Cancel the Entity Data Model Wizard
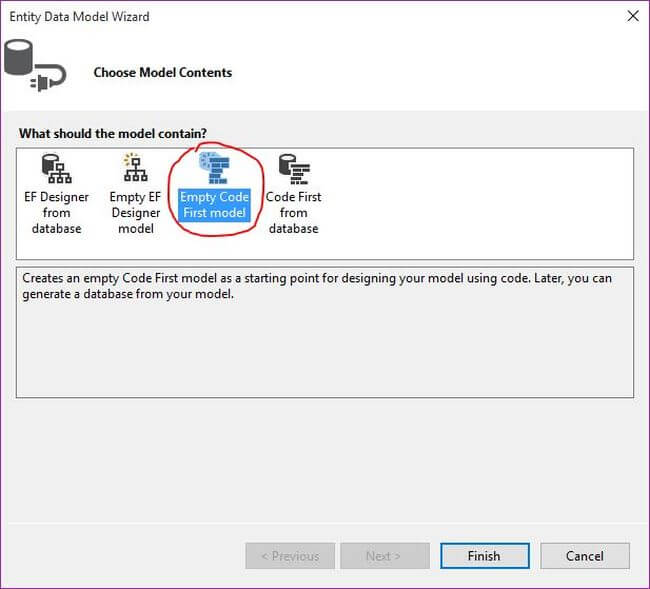The height and width of the screenshot is (589, 650). pos(585,556)
